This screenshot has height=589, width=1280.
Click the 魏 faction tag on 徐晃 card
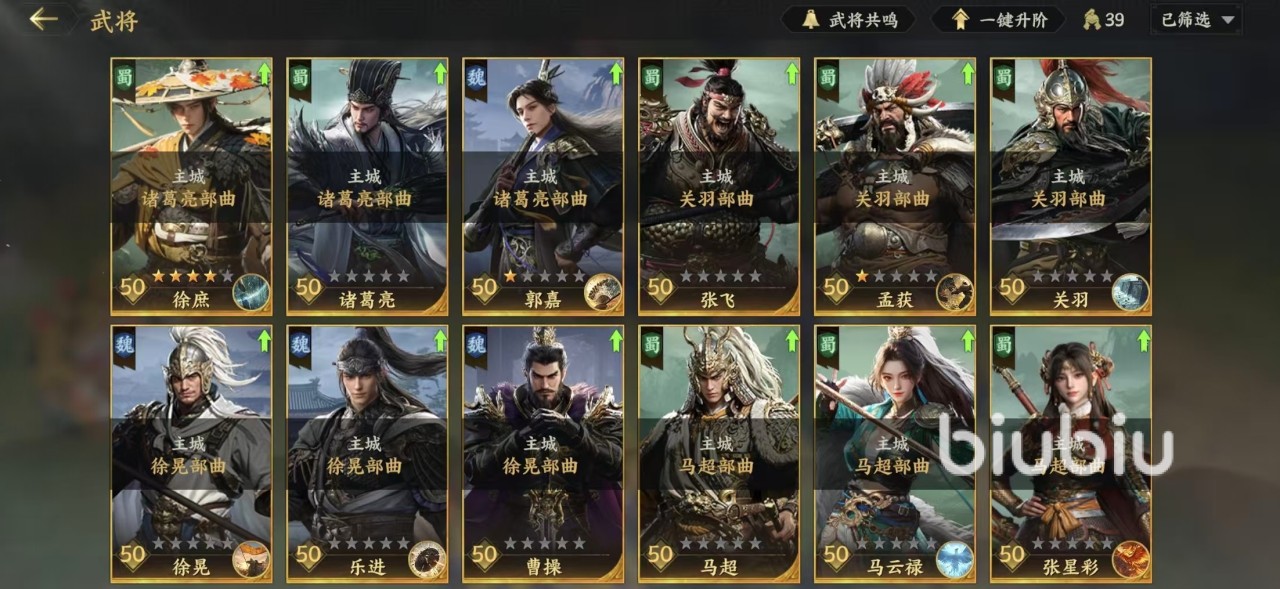point(124,345)
